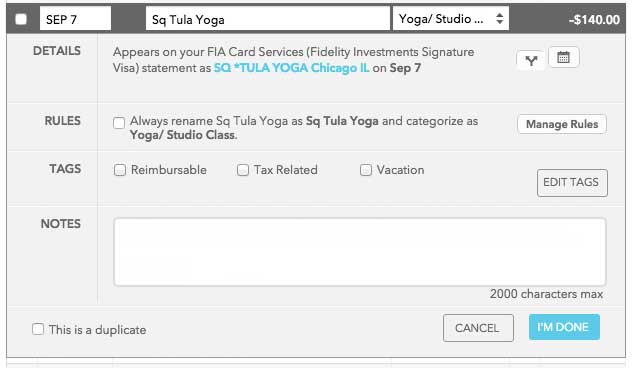The width and height of the screenshot is (636, 368).
Task: Edit the Sq Tula Yoga description field
Action: tap(268, 19)
